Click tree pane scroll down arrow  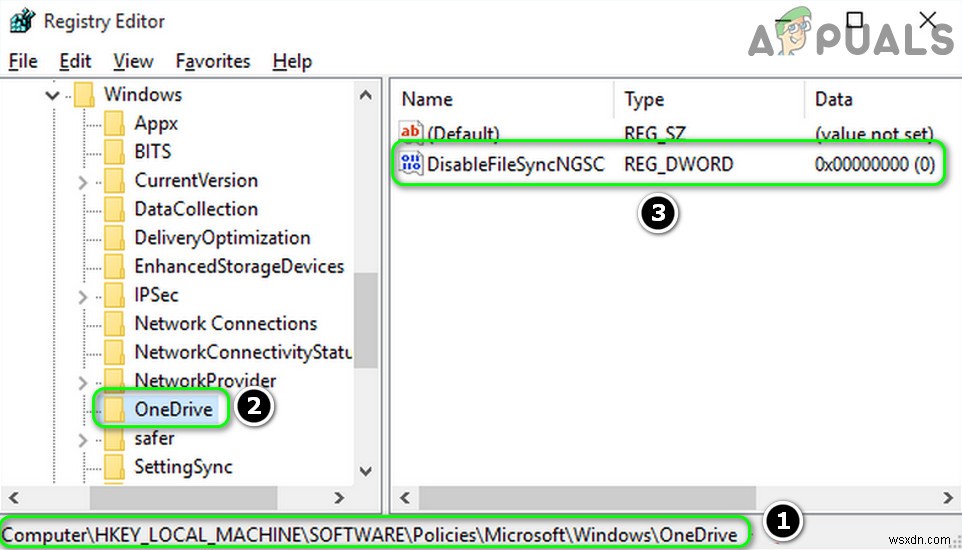[366, 471]
